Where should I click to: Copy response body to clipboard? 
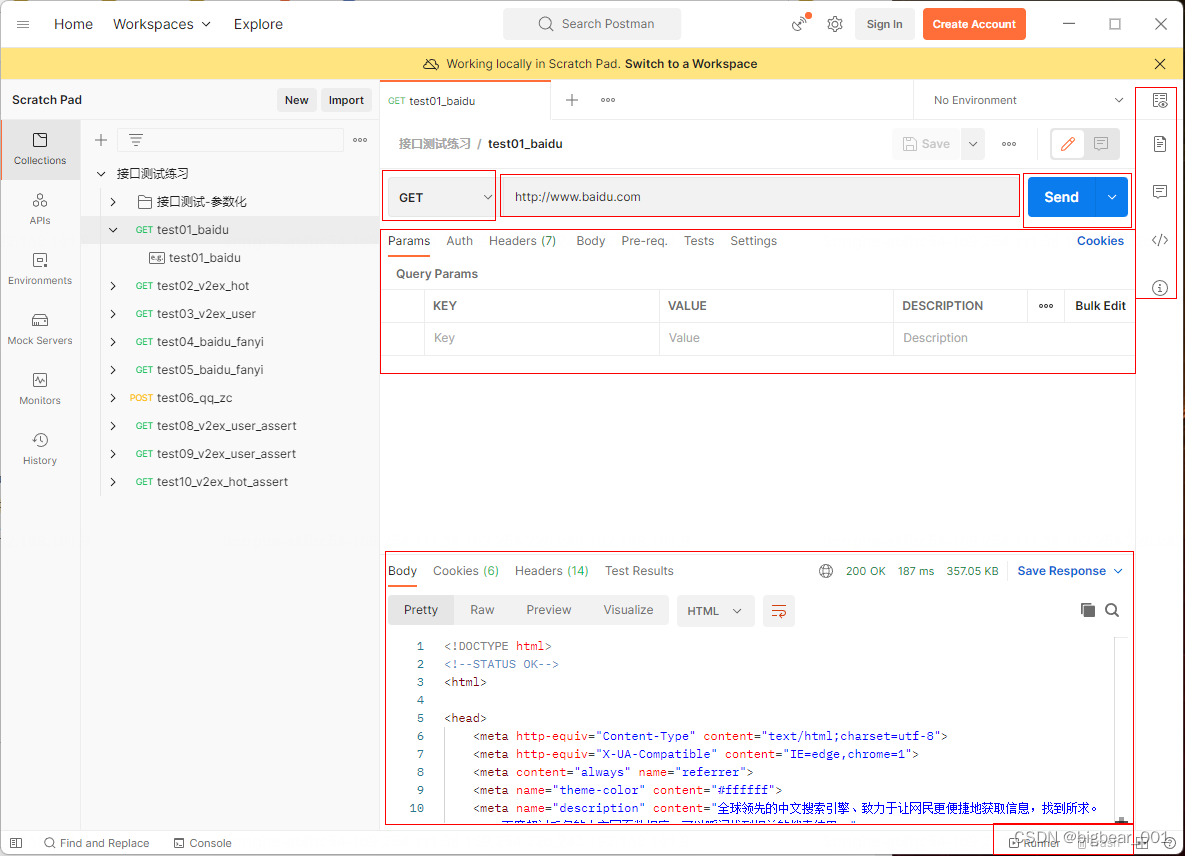click(1088, 610)
